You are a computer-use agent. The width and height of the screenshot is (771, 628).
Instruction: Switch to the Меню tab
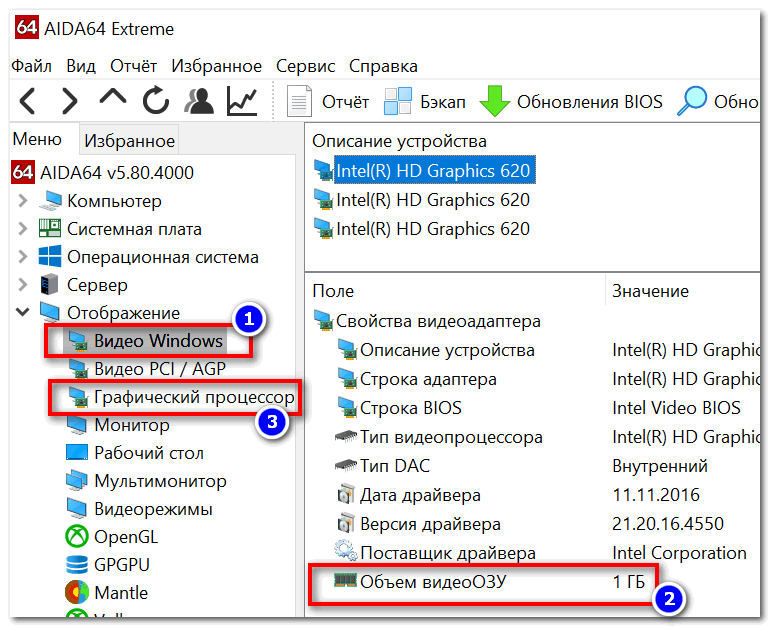(x=37, y=139)
